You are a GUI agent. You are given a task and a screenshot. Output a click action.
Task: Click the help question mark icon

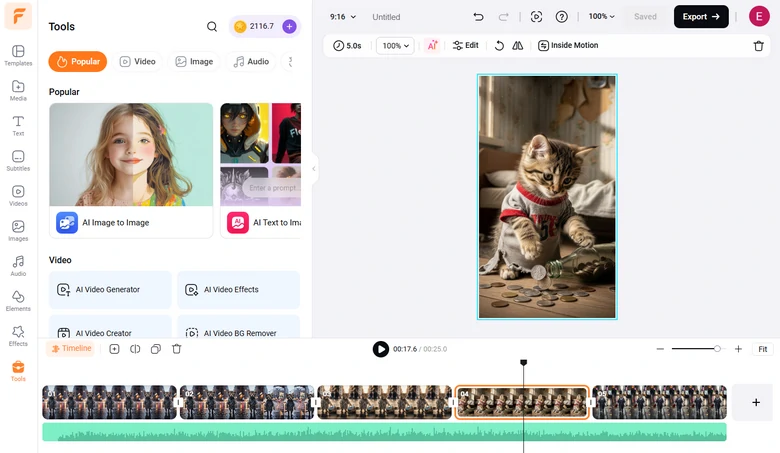pyautogui.click(x=562, y=17)
